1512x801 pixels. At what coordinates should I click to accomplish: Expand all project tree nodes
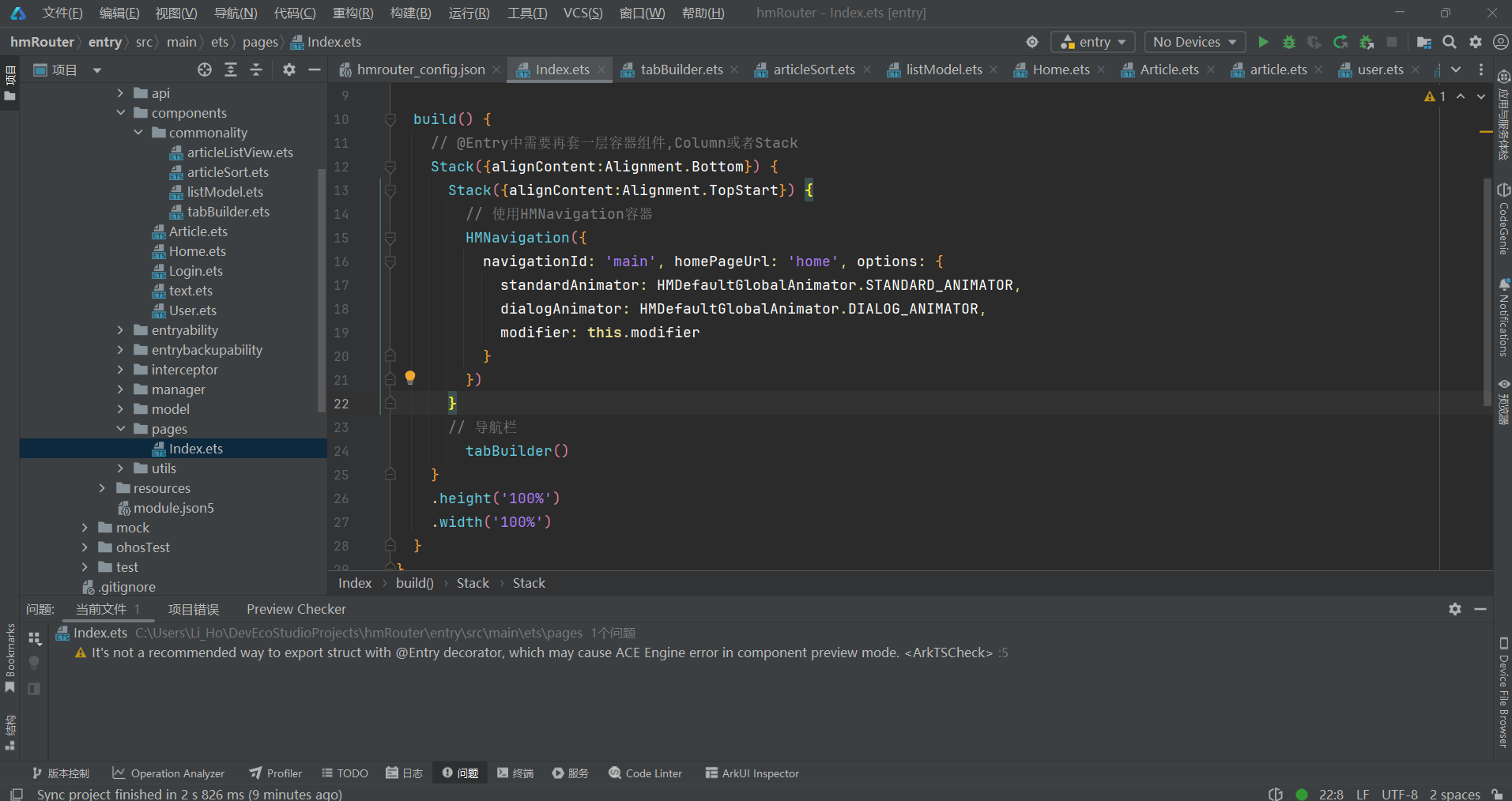[231, 70]
